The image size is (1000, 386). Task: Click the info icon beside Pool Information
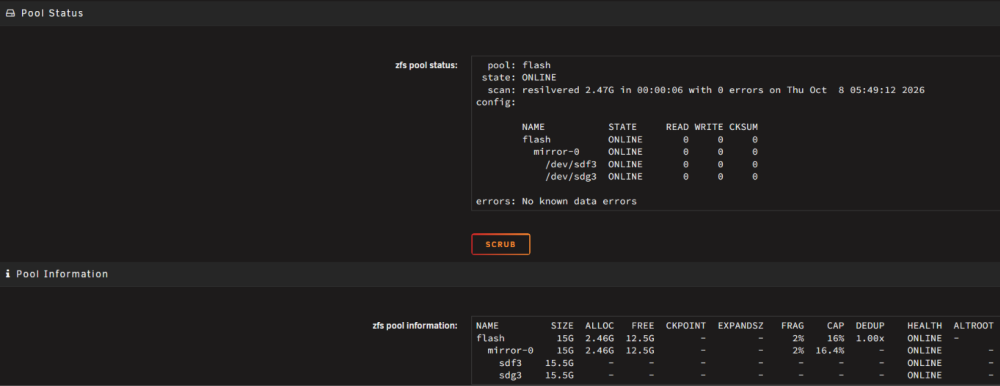point(8,274)
